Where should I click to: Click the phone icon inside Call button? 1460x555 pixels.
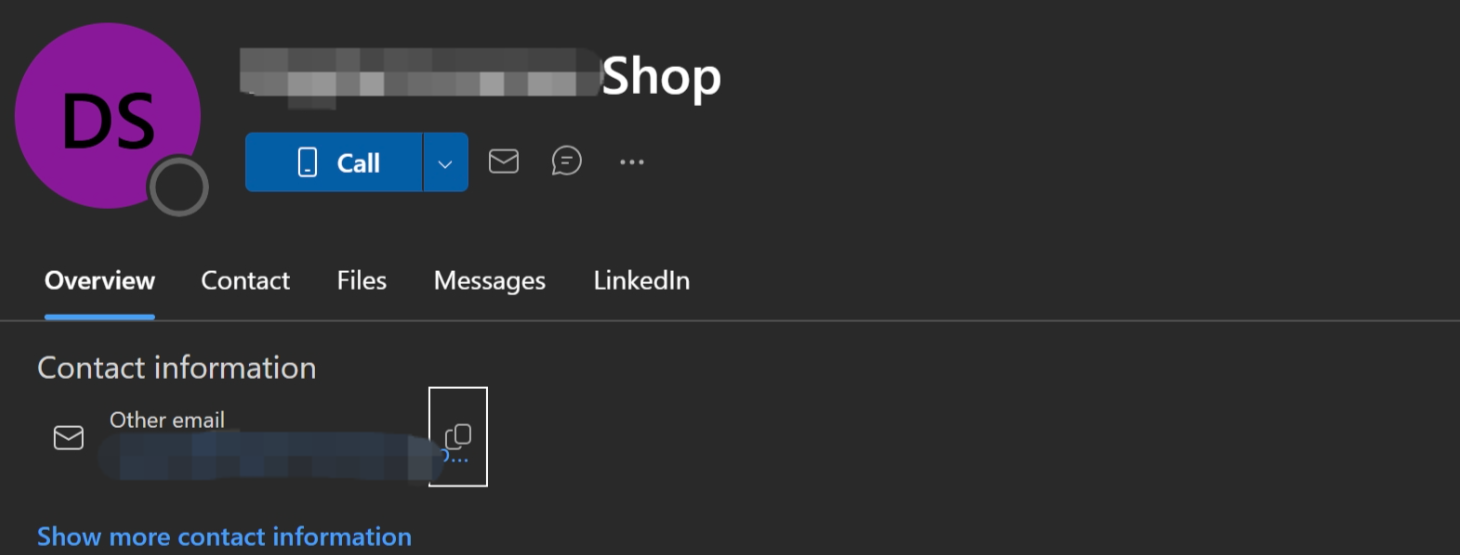point(307,162)
